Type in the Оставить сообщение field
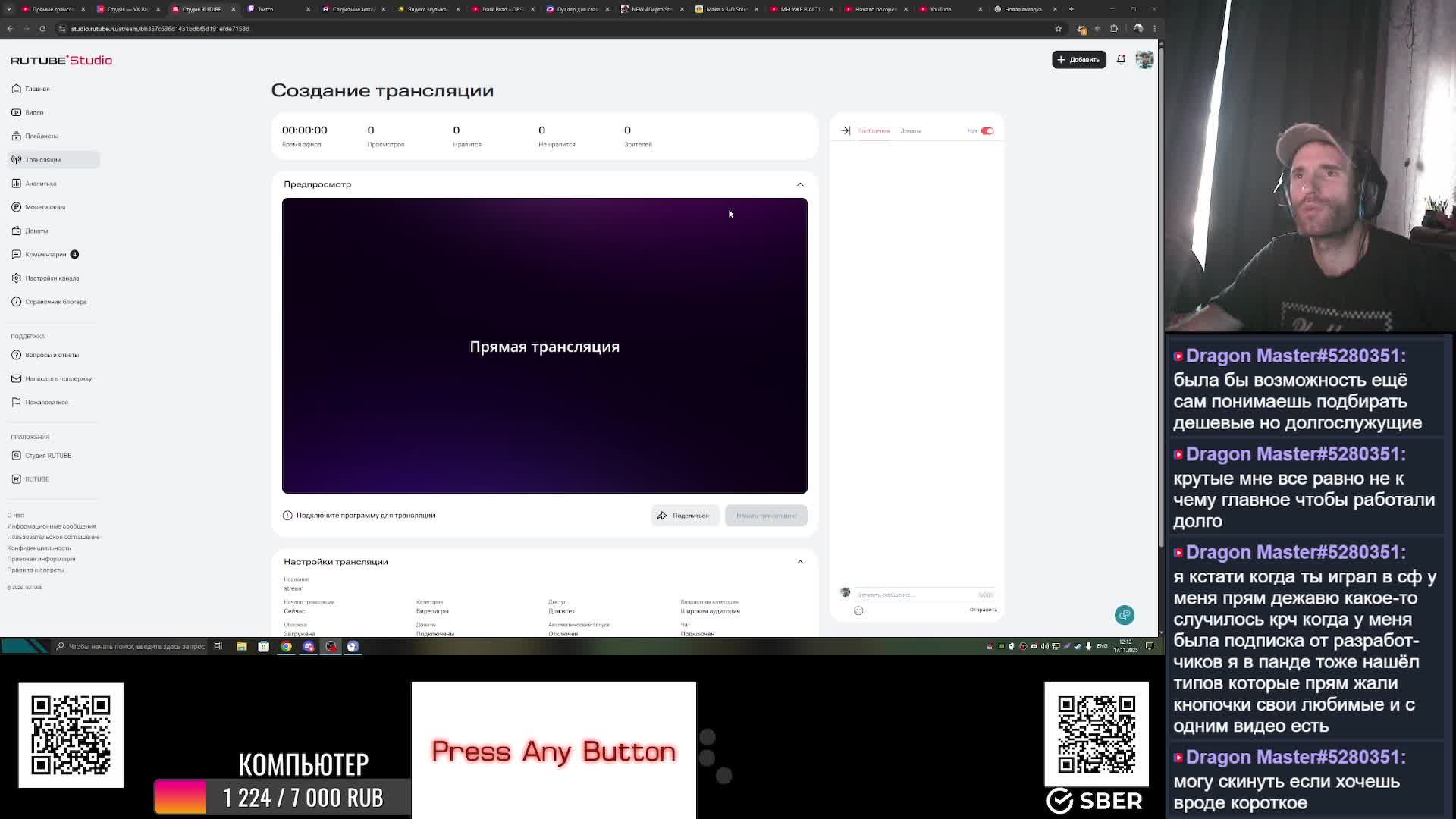Screen dimensions: 1456x819 pyautogui.click(x=914, y=595)
